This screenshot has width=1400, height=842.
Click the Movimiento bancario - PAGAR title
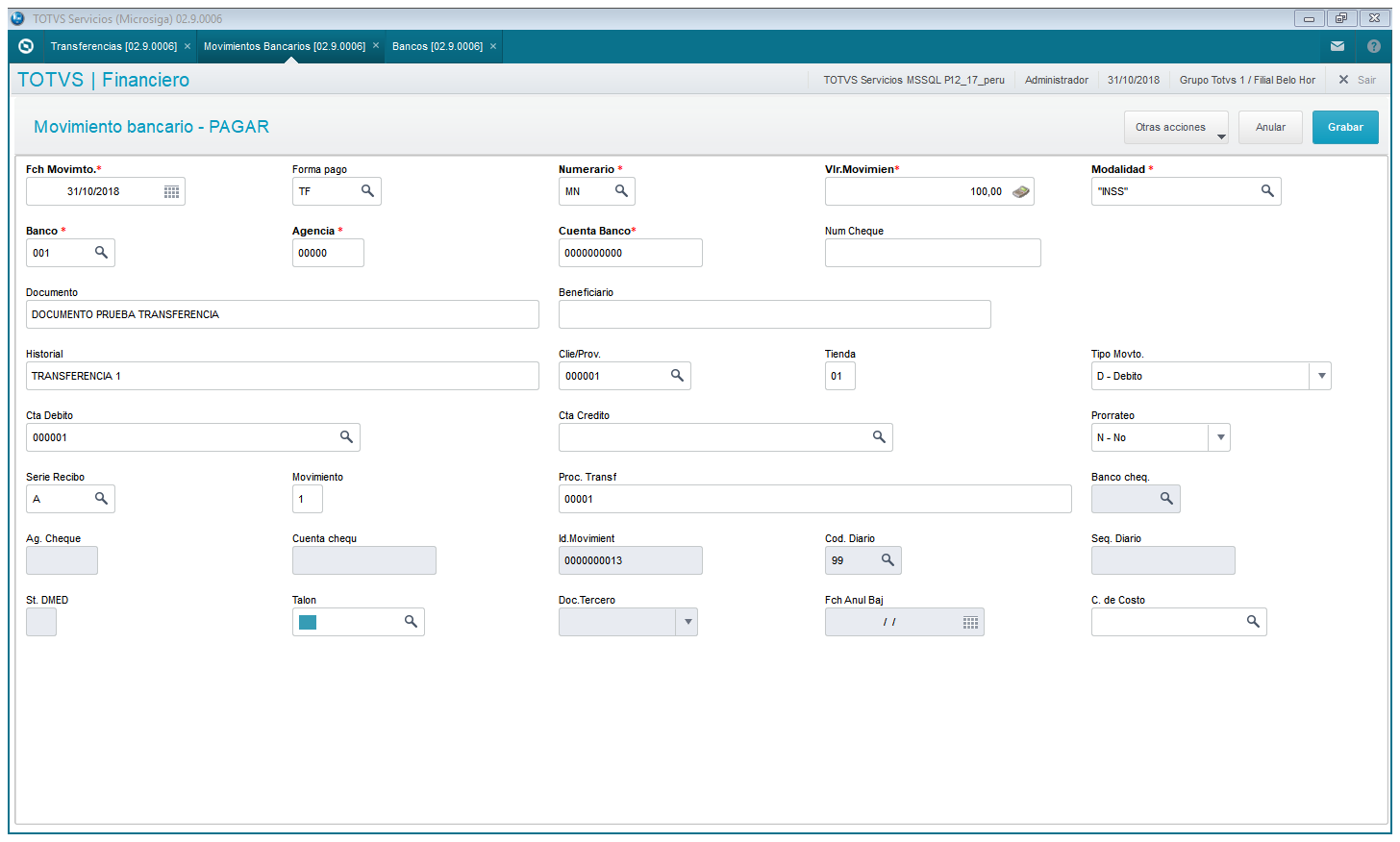click(x=151, y=127)
